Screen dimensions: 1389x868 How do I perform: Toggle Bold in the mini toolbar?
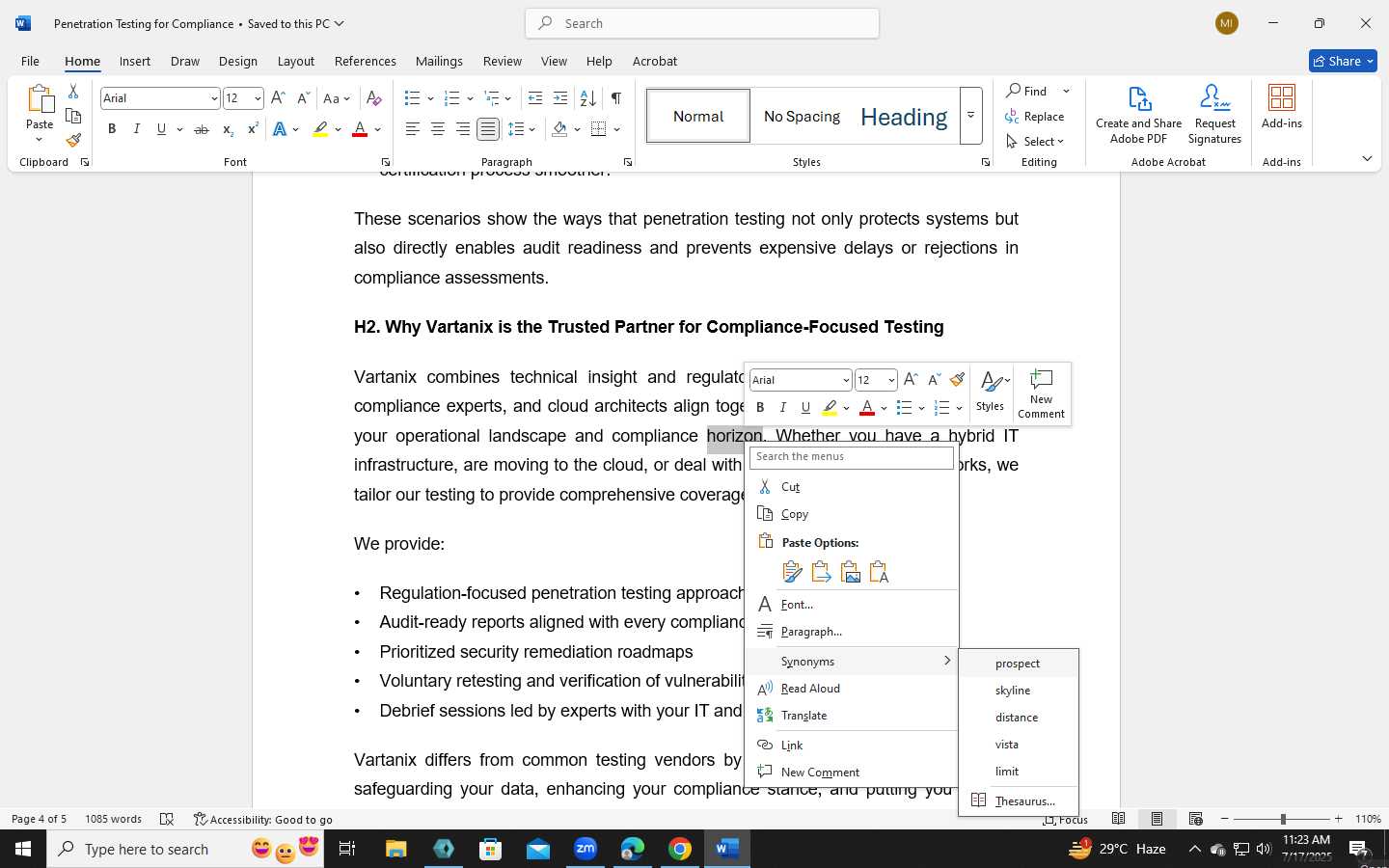tap(760, 408)
